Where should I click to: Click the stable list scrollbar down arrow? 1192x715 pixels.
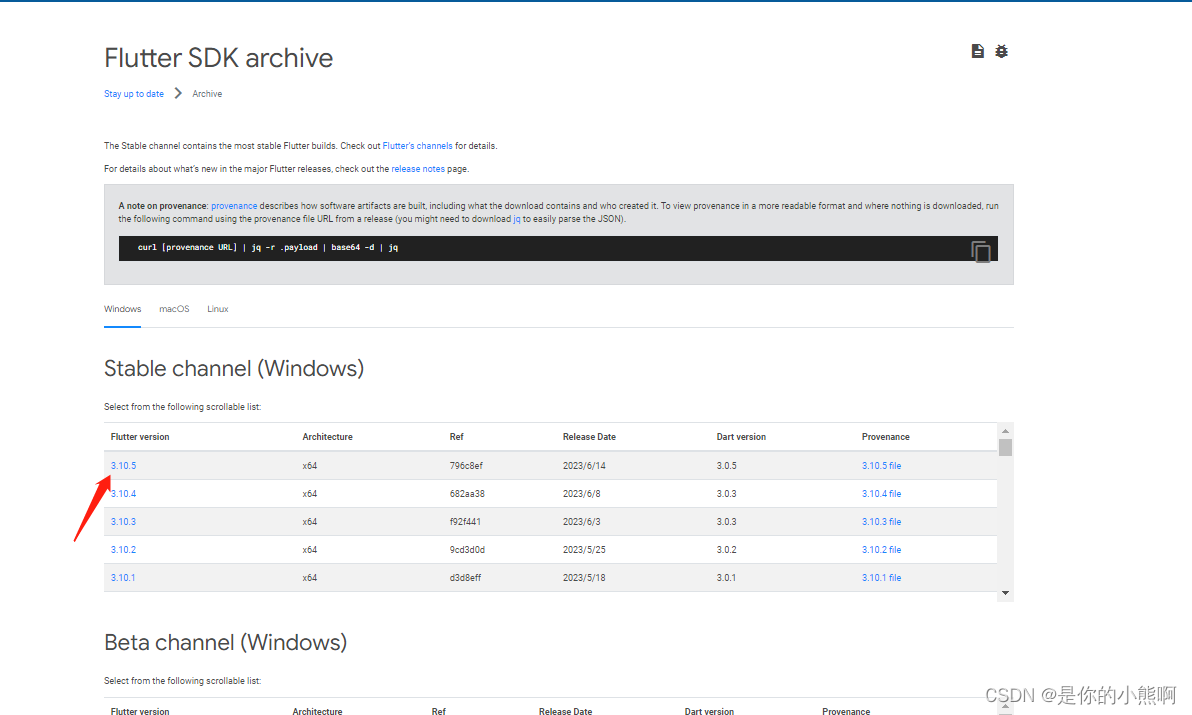(x=1005, y=593)
